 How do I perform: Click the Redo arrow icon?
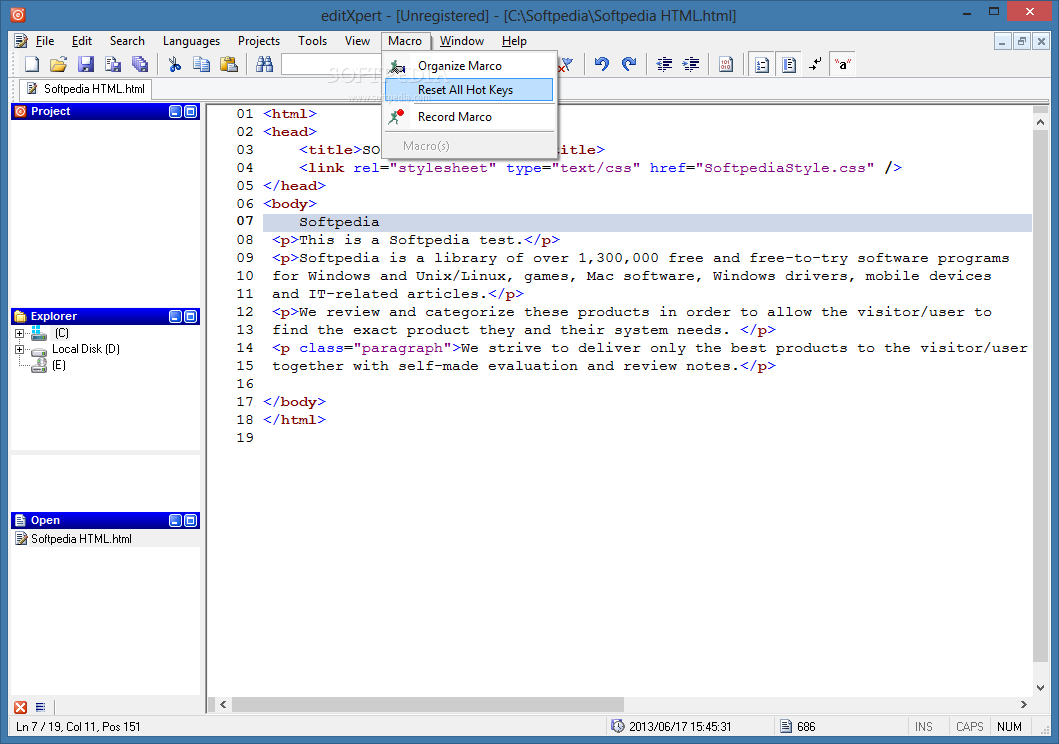coord(629,64)
